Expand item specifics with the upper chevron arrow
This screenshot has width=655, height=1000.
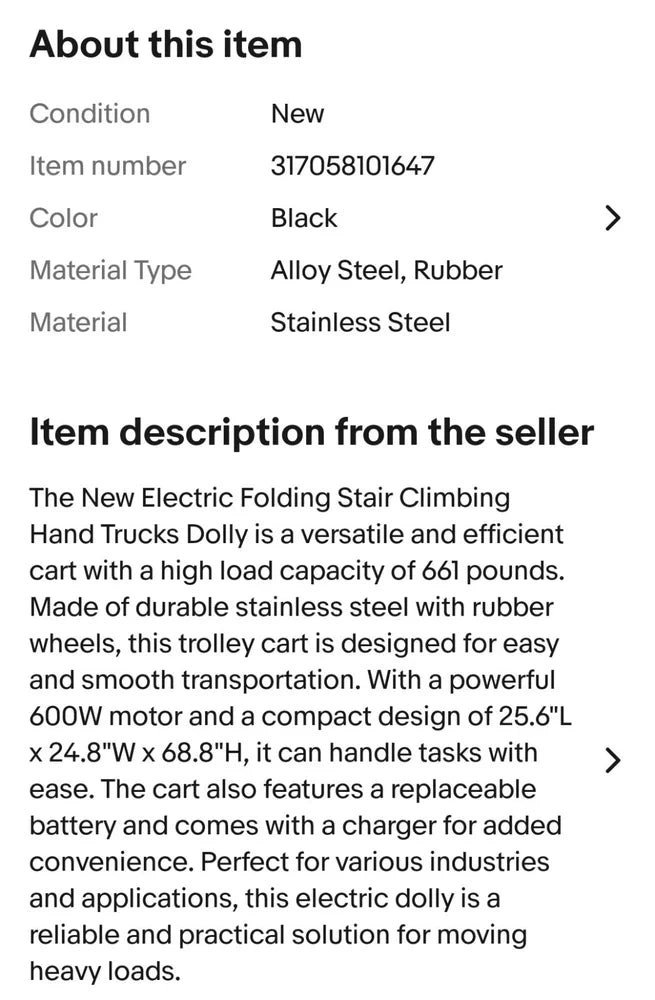(x=613, y=218)
